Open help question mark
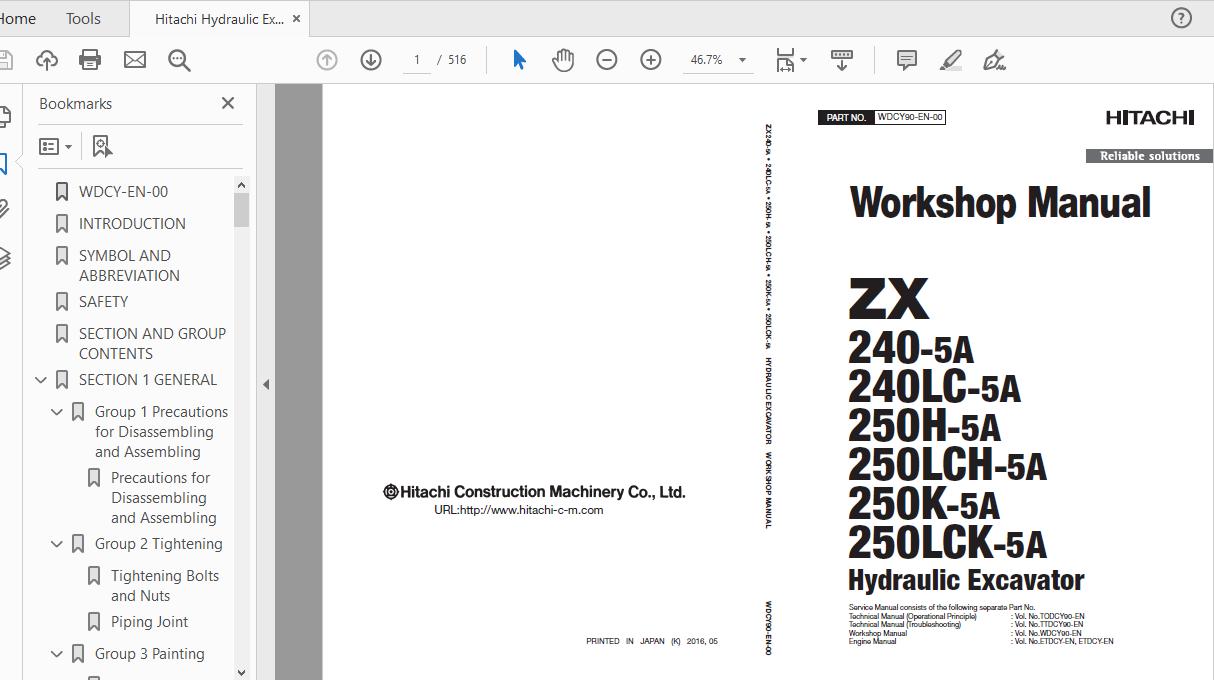Screen dimensions: 1214x680 (1181, 18)
